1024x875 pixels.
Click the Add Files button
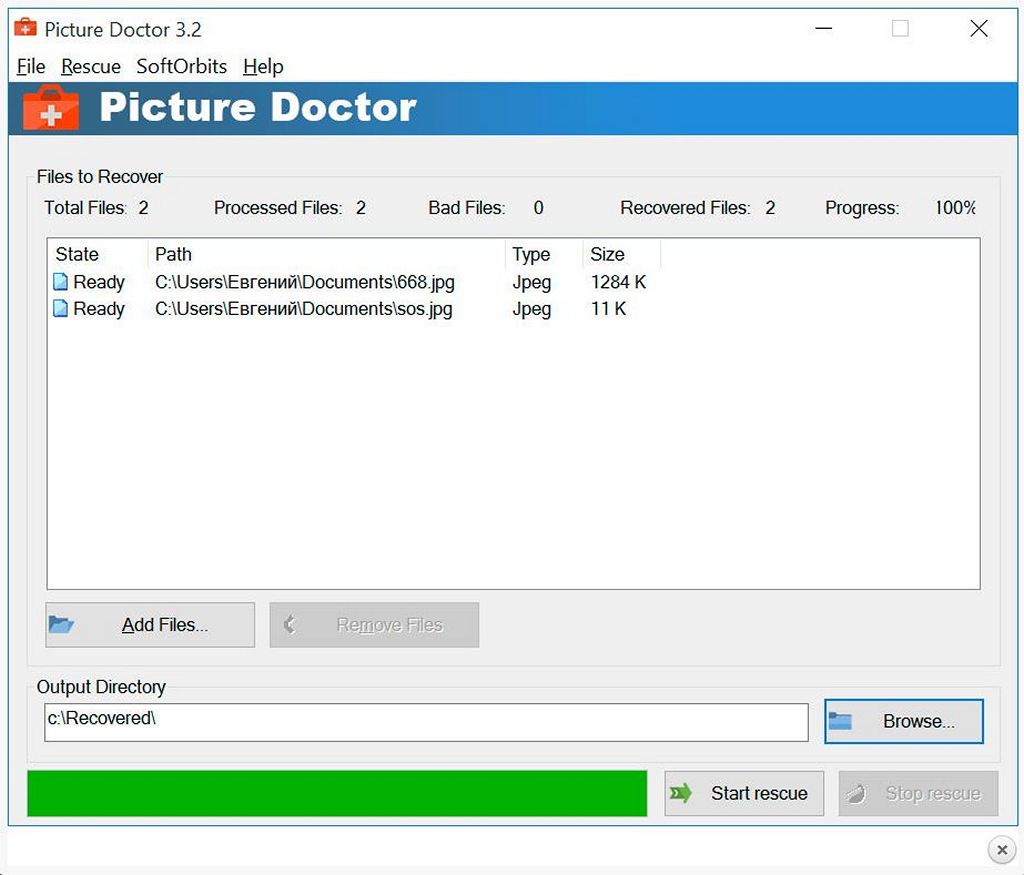click(150, 625)
